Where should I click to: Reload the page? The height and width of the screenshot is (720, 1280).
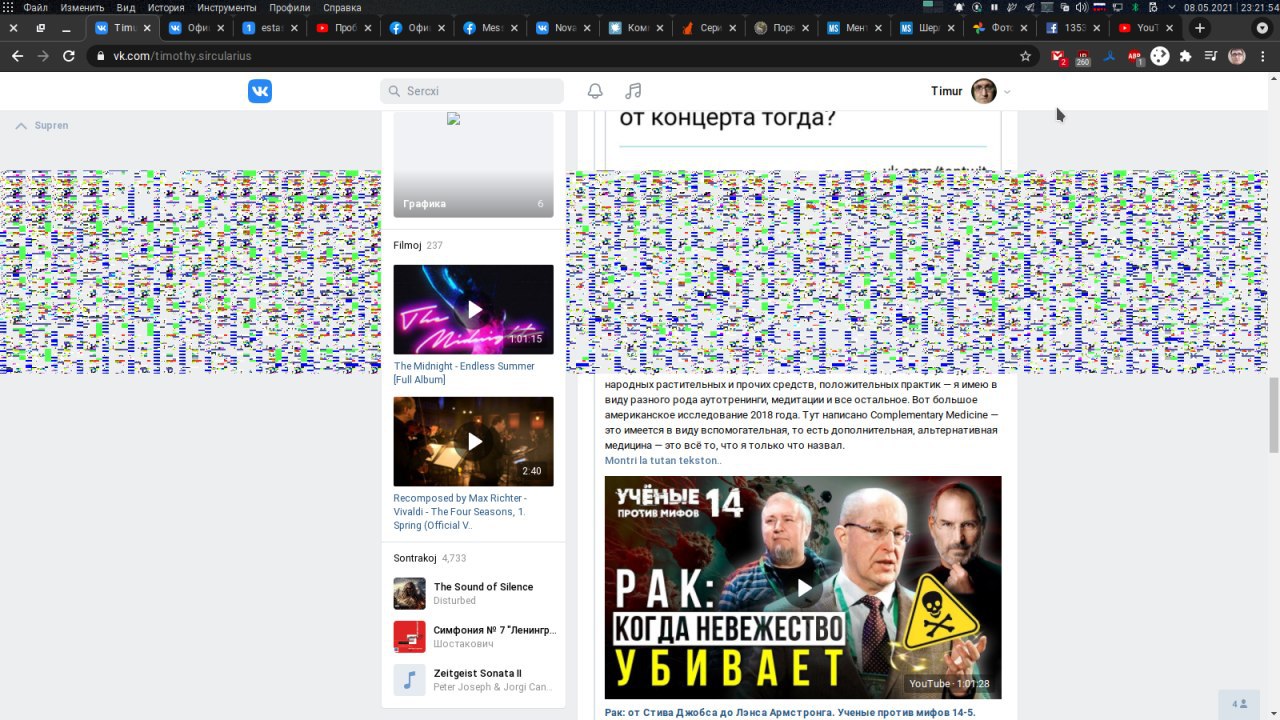[x=69, y=56]
